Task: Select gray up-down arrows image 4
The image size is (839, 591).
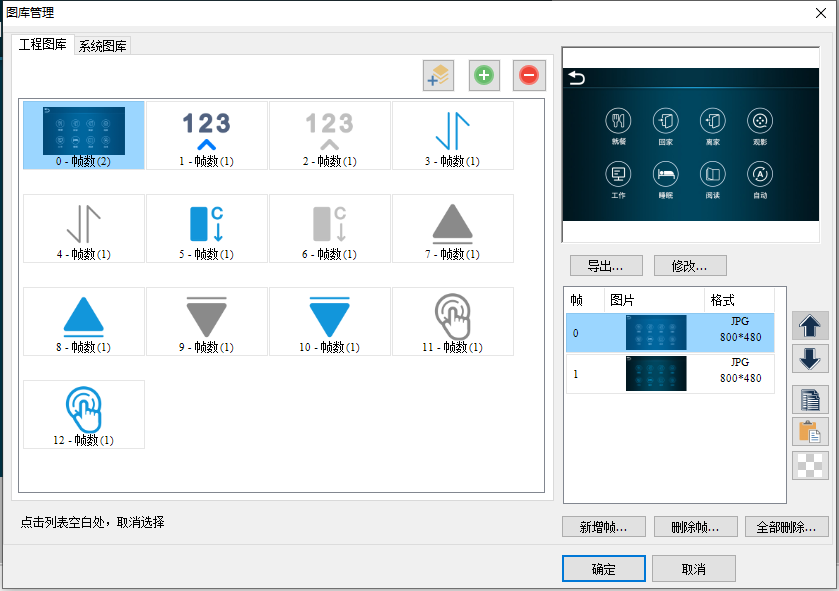Action: [x=84, y=228]
